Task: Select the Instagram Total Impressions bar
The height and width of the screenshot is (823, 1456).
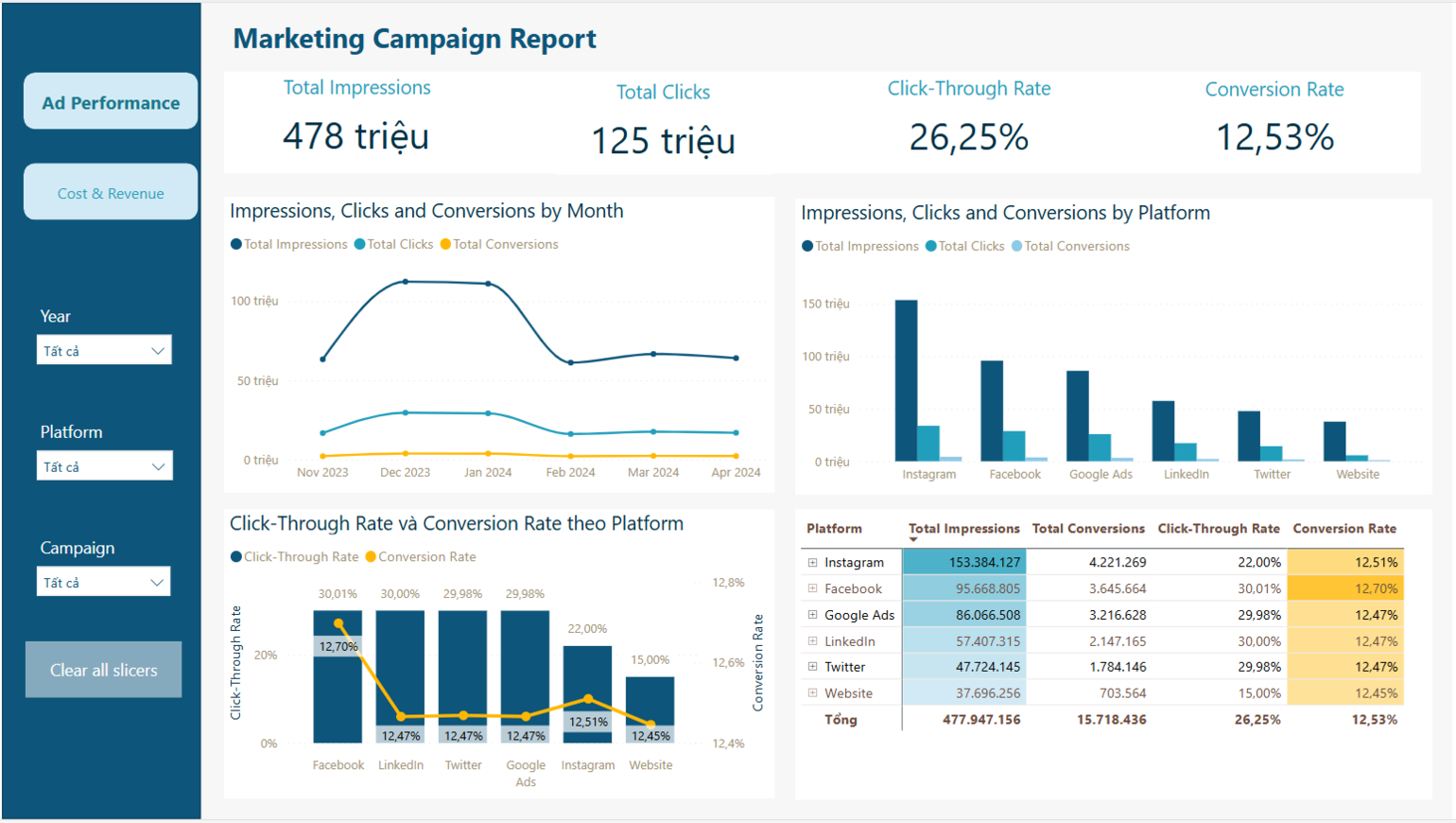Action: click(x=906, y=380)
